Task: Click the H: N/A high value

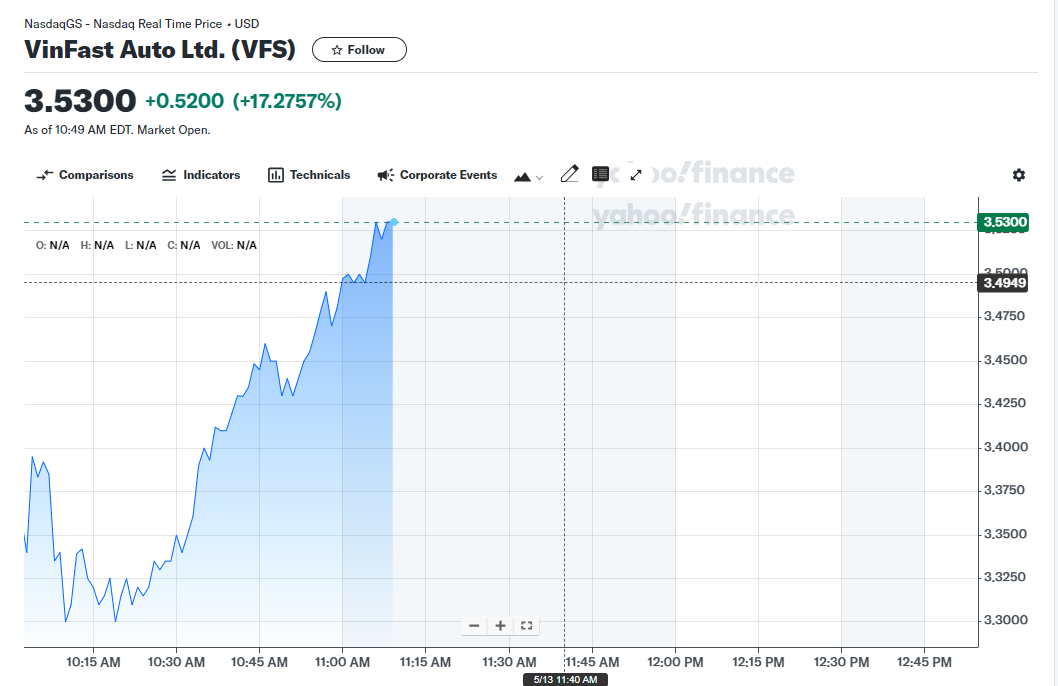Action: click(97, 246)
